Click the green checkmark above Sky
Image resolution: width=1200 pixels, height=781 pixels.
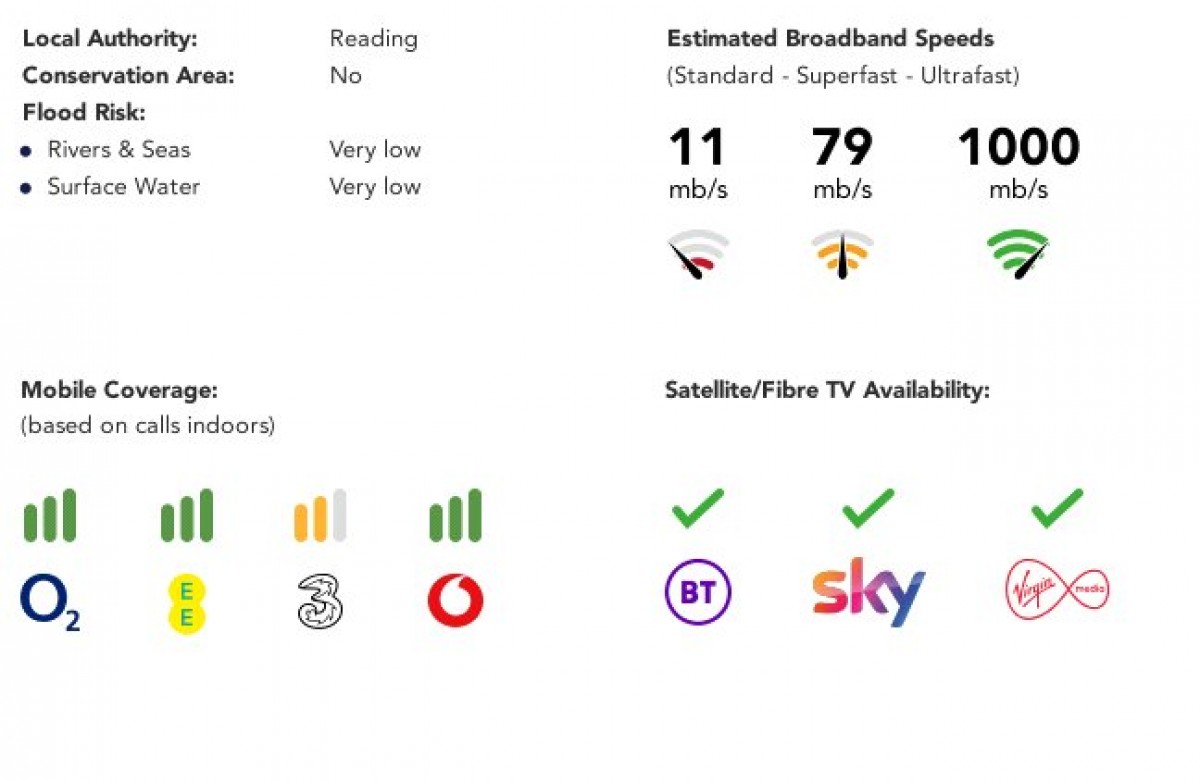pyautogui.click(x=868, y=508)
